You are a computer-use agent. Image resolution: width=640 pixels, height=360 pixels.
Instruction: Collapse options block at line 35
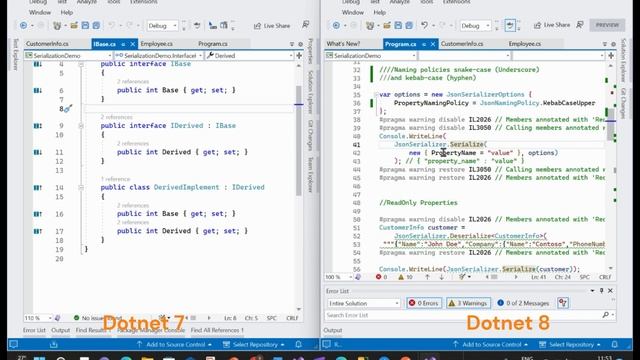376,95
